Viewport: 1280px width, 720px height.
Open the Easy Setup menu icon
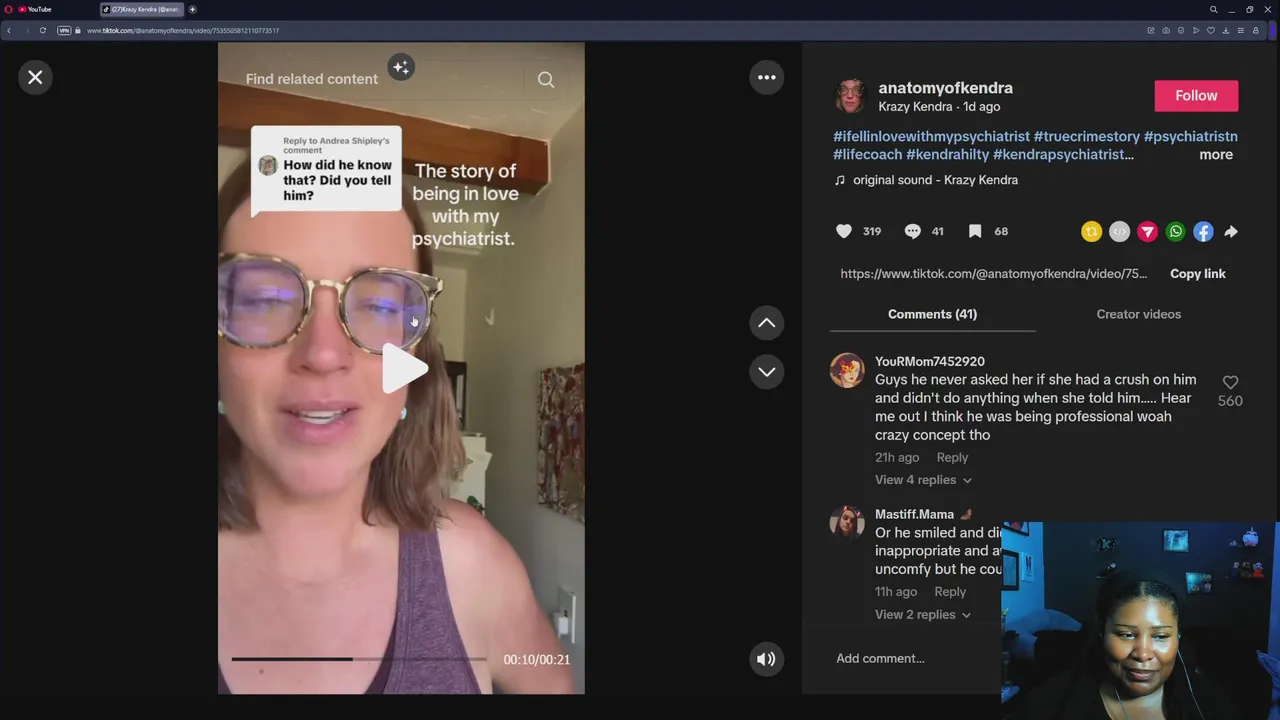click(1241, 30)
